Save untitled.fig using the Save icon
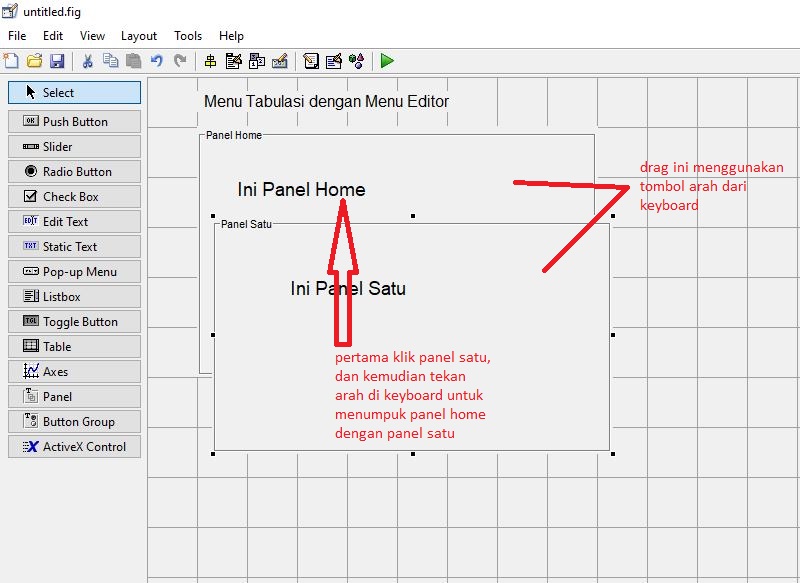Image resolution: width=800 pixels, height=583 pixels. (60, 60)
